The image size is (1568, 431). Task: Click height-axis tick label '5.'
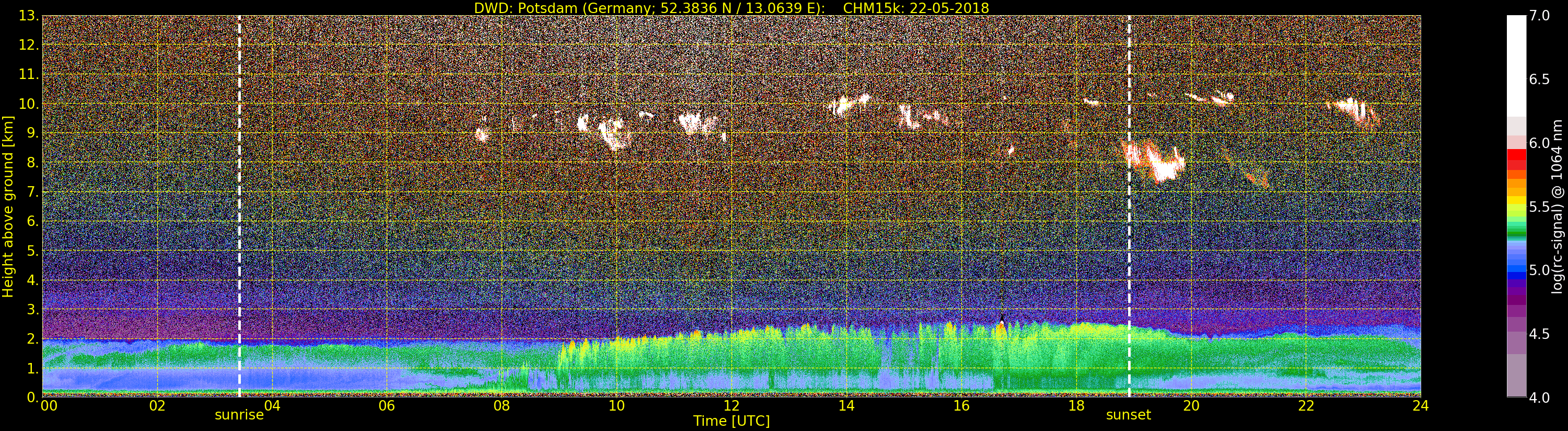(33, 251)
